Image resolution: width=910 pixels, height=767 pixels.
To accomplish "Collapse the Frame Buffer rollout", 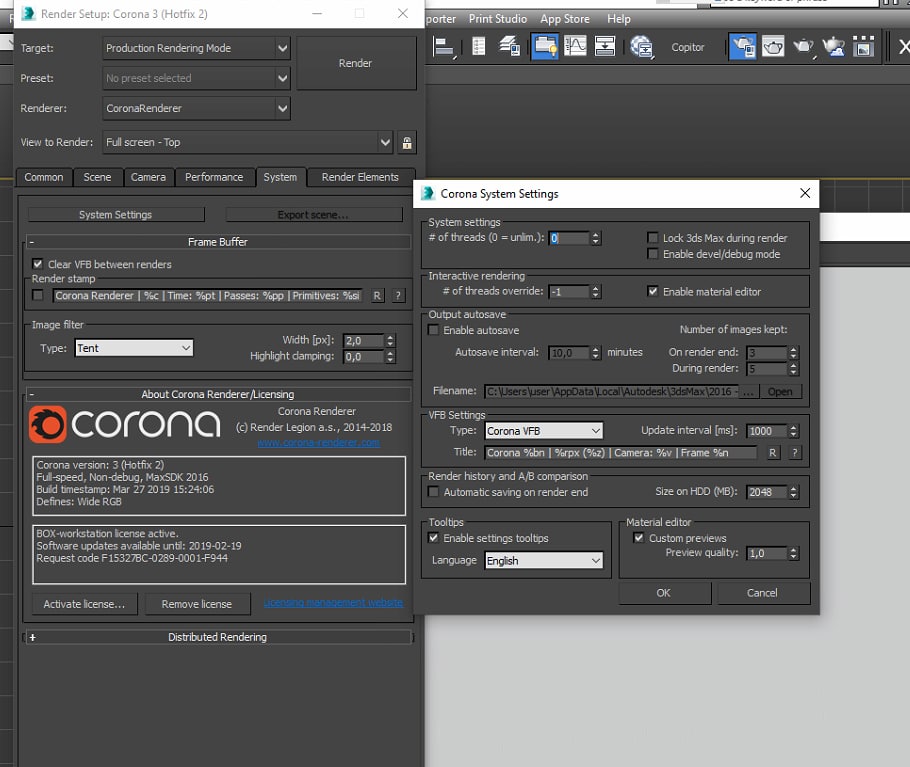I will click(x=218, y=242).
